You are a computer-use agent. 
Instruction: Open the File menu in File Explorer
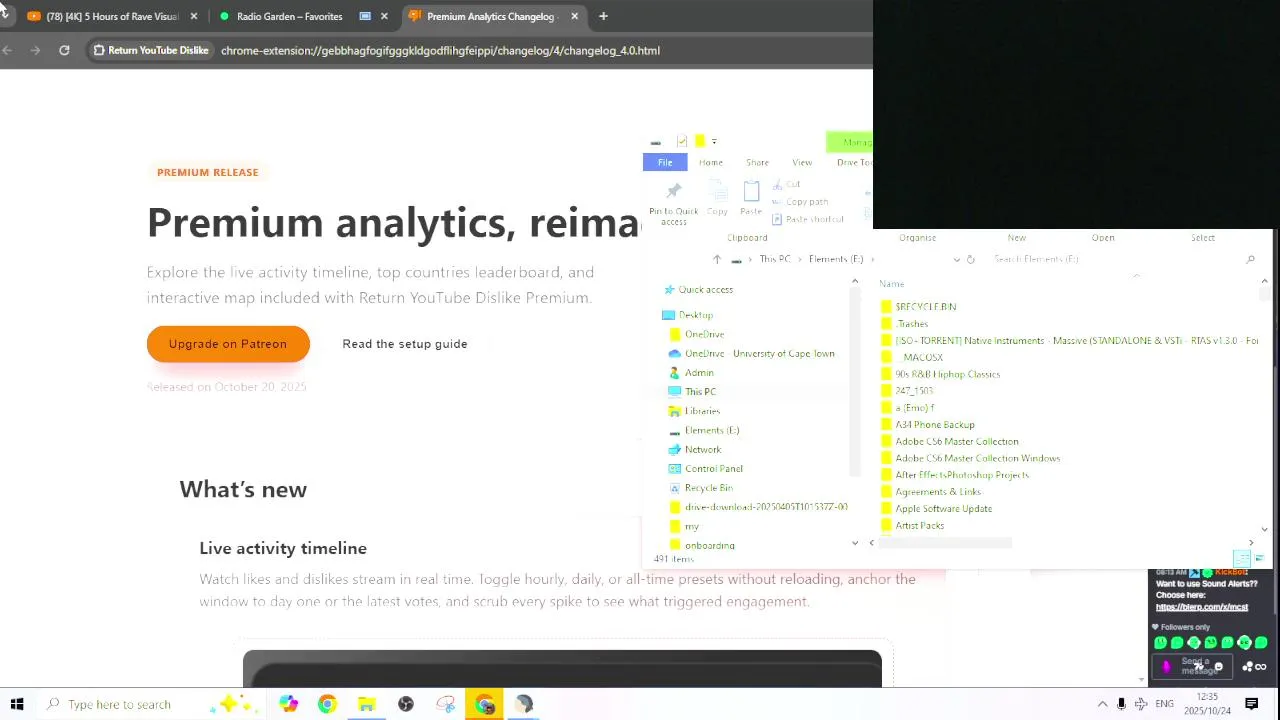(x=665, y=162)
